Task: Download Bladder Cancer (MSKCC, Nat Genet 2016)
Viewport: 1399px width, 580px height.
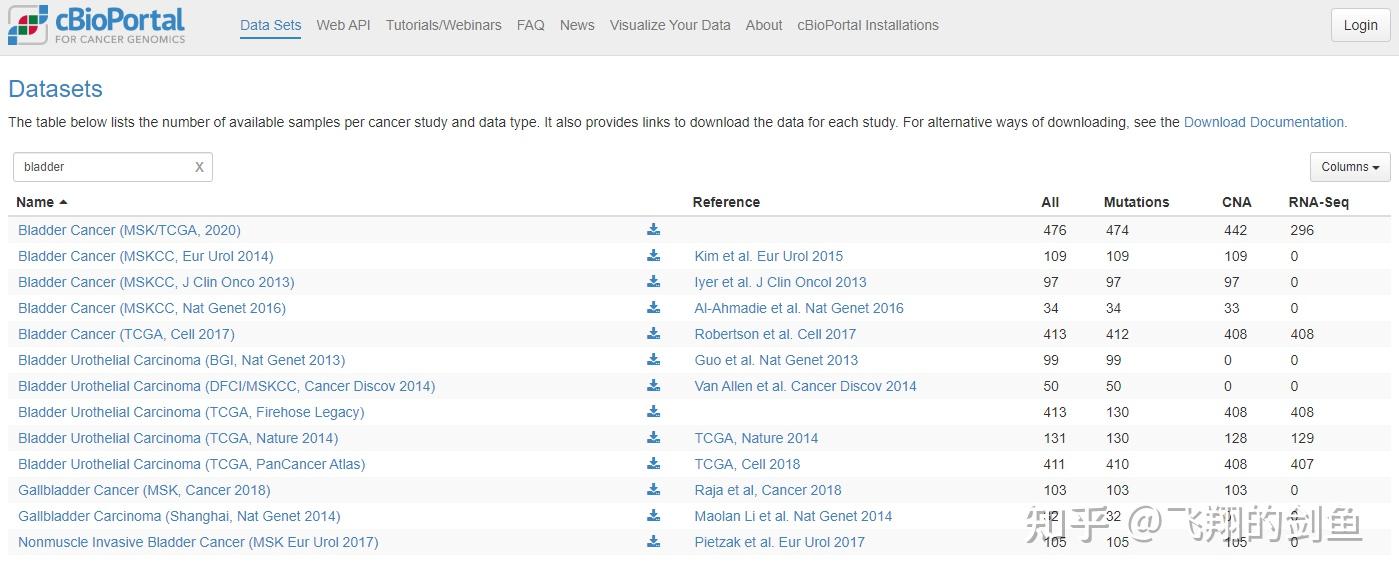Action: (x=653, y=308)
